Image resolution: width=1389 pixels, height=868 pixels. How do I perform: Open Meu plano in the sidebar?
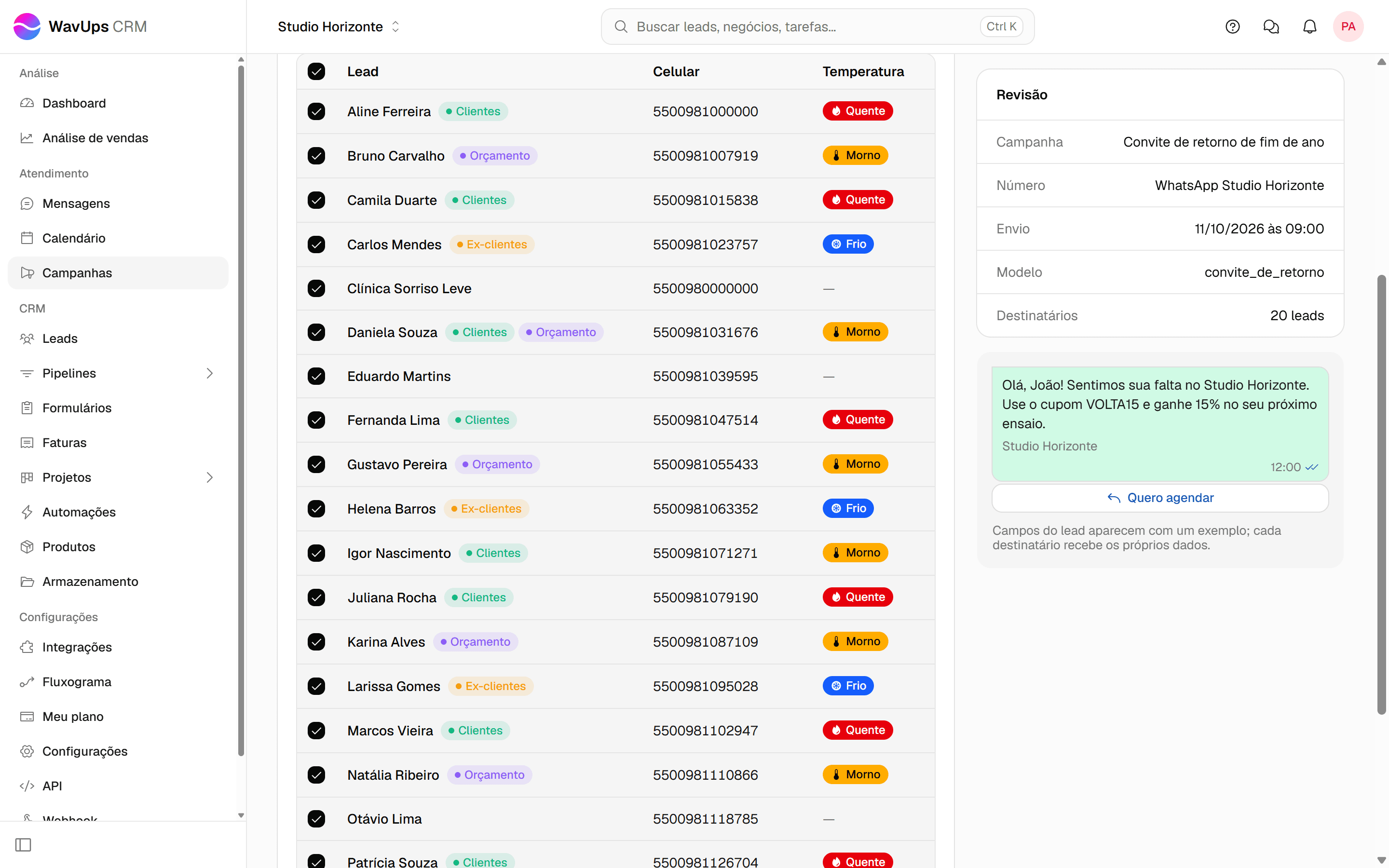[x=118, y=717]
